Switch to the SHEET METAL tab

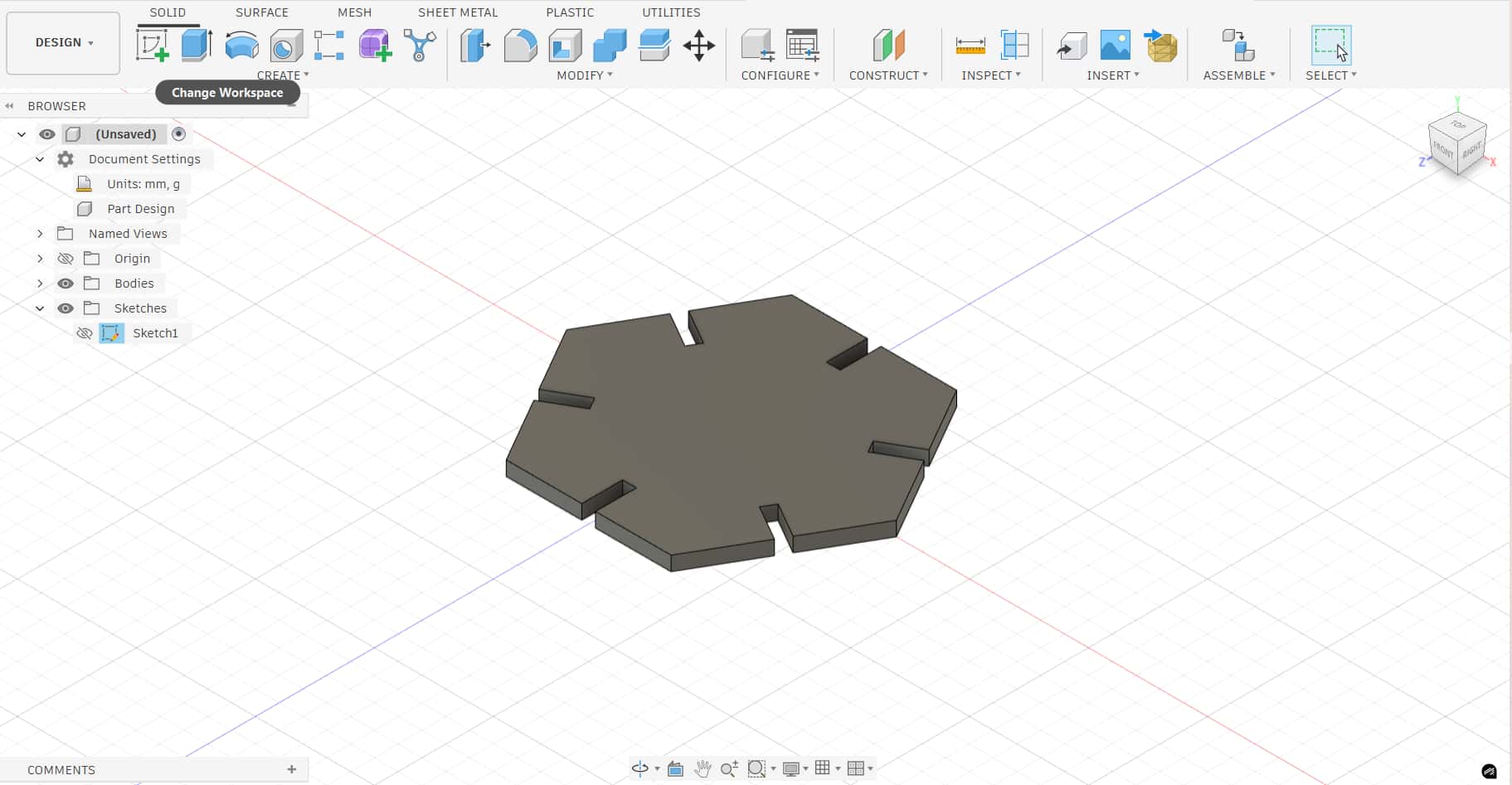pos(458,12)
